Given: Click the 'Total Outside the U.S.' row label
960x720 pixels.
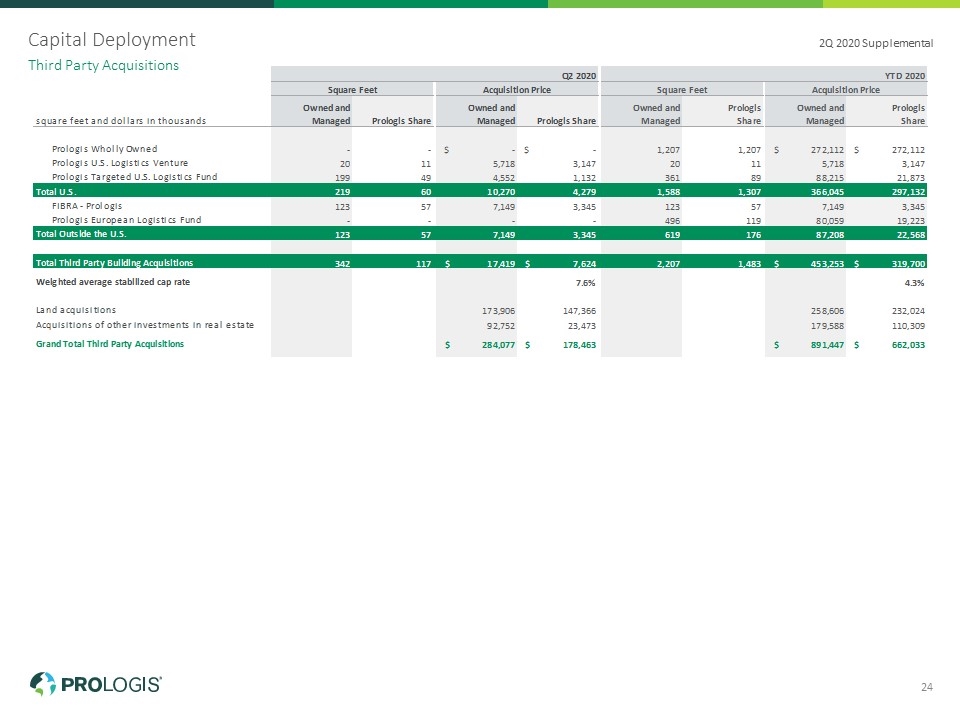Looking at the screenshot, I should pyautogui.click(x=81, y=234).
